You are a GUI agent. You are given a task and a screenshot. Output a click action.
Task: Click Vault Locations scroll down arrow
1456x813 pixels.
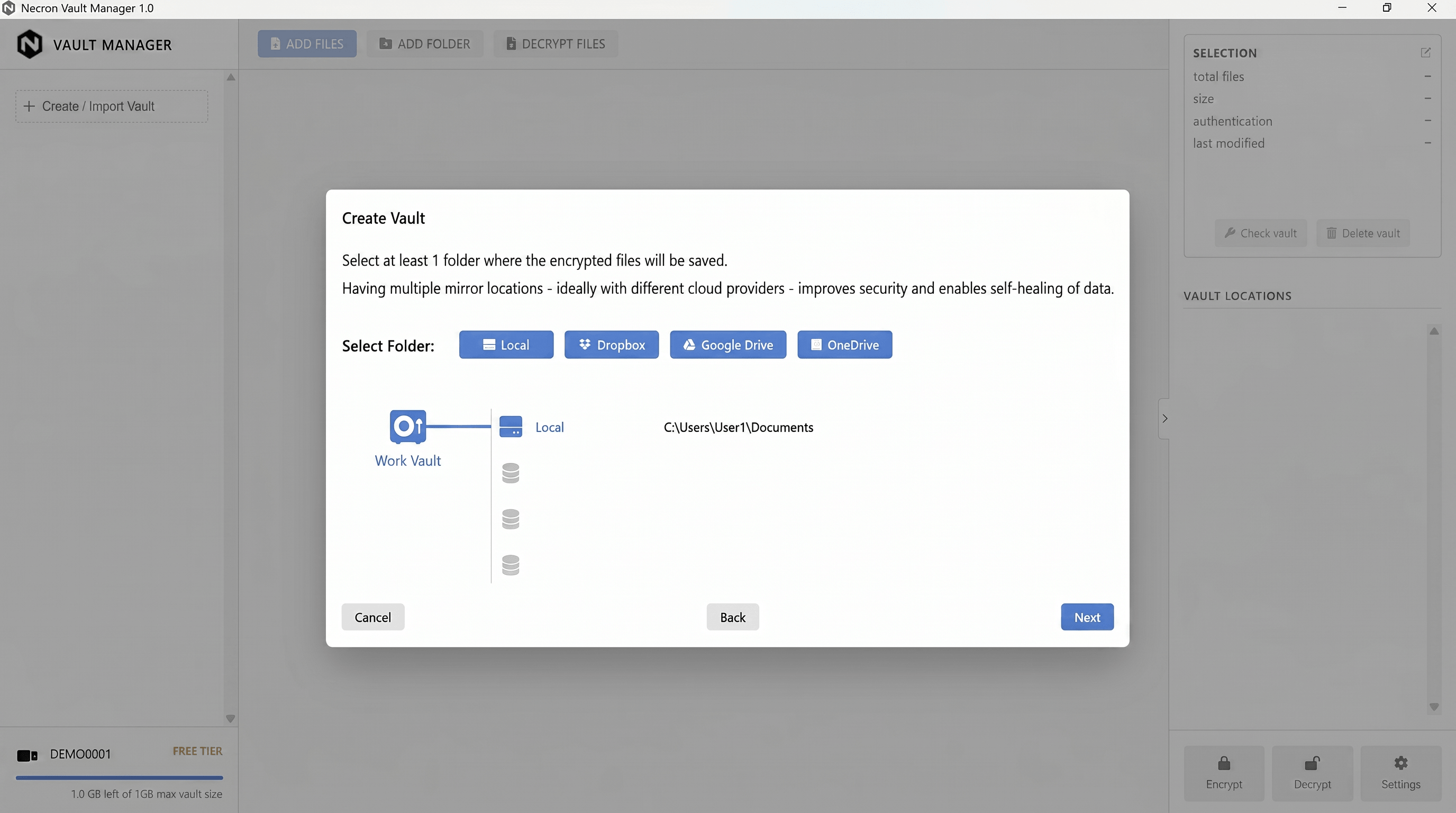coord(1434,707)
